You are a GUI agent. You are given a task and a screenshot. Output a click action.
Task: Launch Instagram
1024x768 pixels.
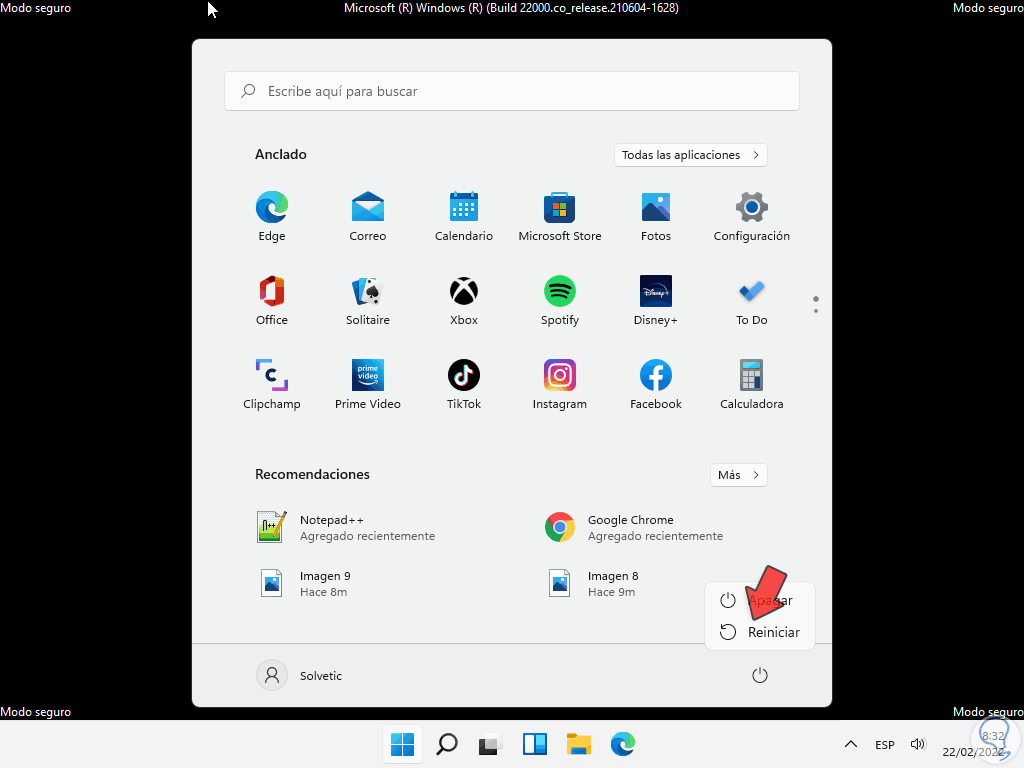point(560,384)
